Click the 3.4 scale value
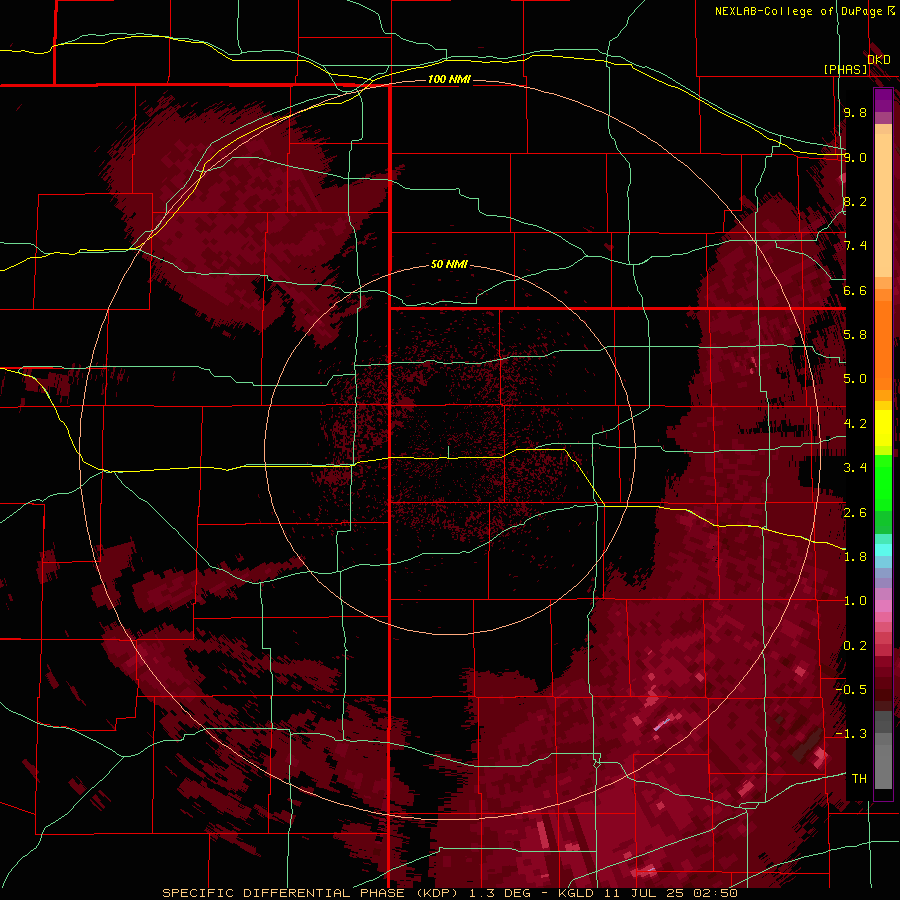900x900 pixels. click(855, 468)
